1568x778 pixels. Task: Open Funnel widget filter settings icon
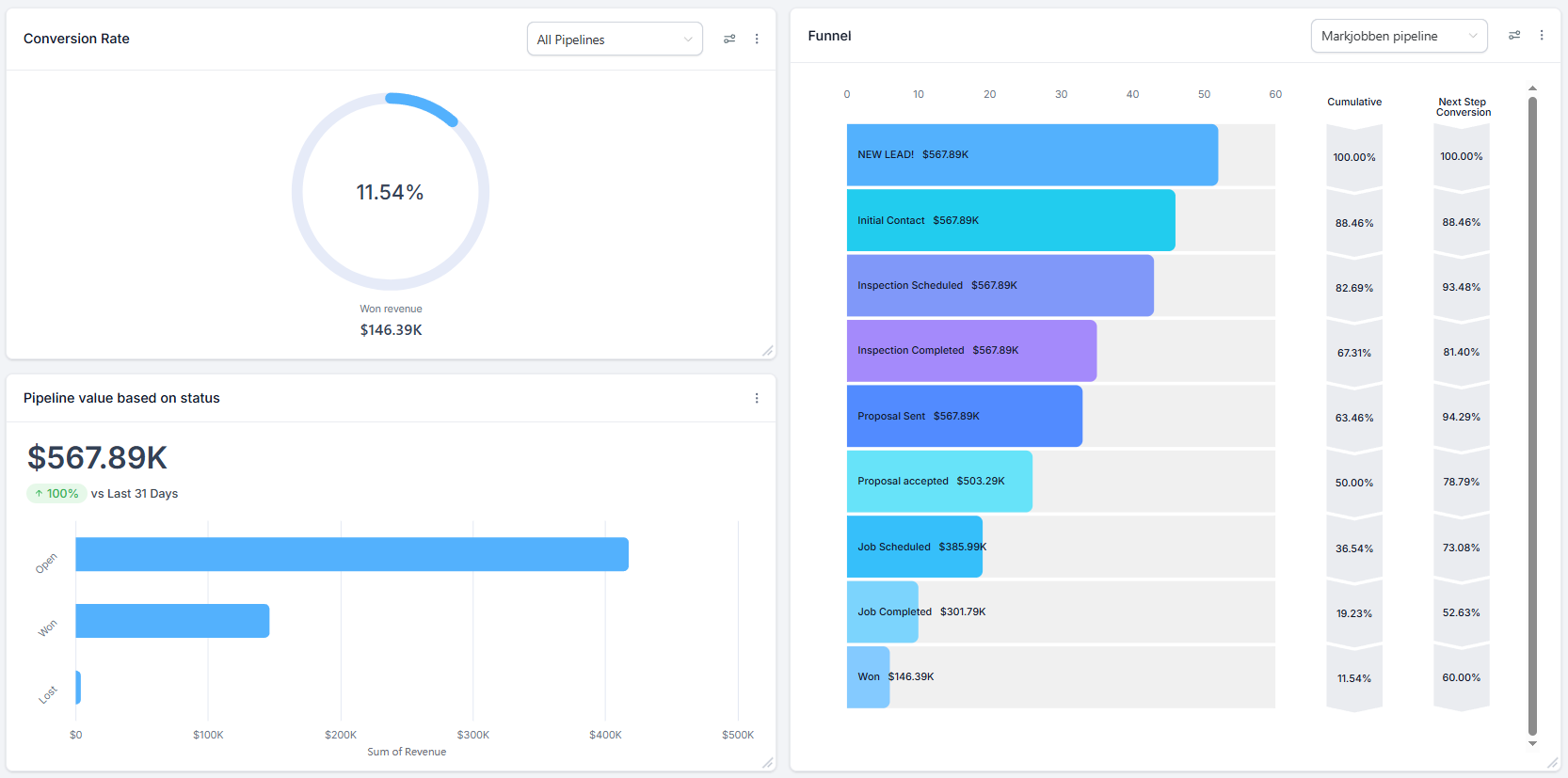click(1514, 35)
